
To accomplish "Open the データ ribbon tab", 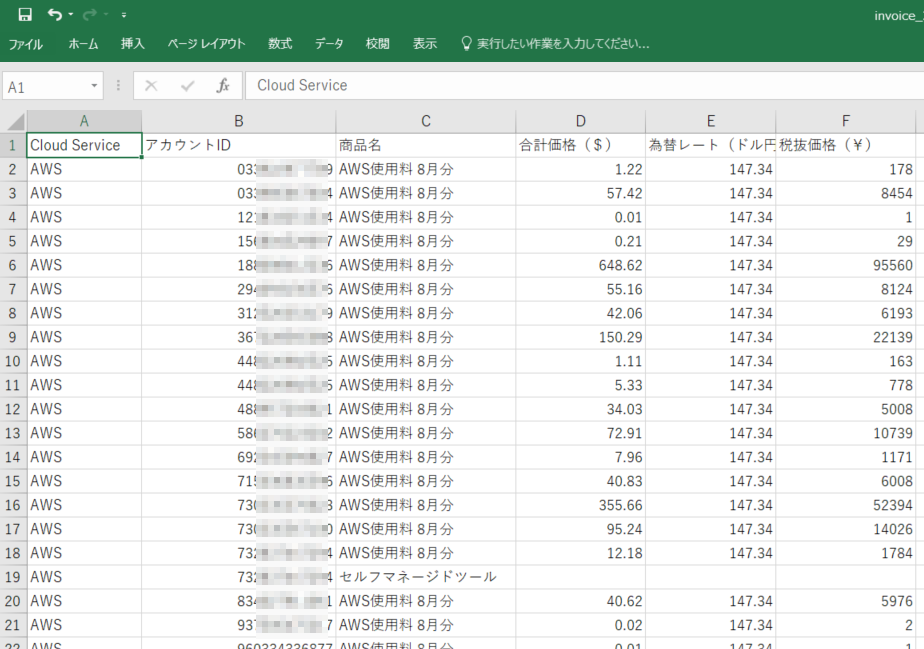I will 329,44.
